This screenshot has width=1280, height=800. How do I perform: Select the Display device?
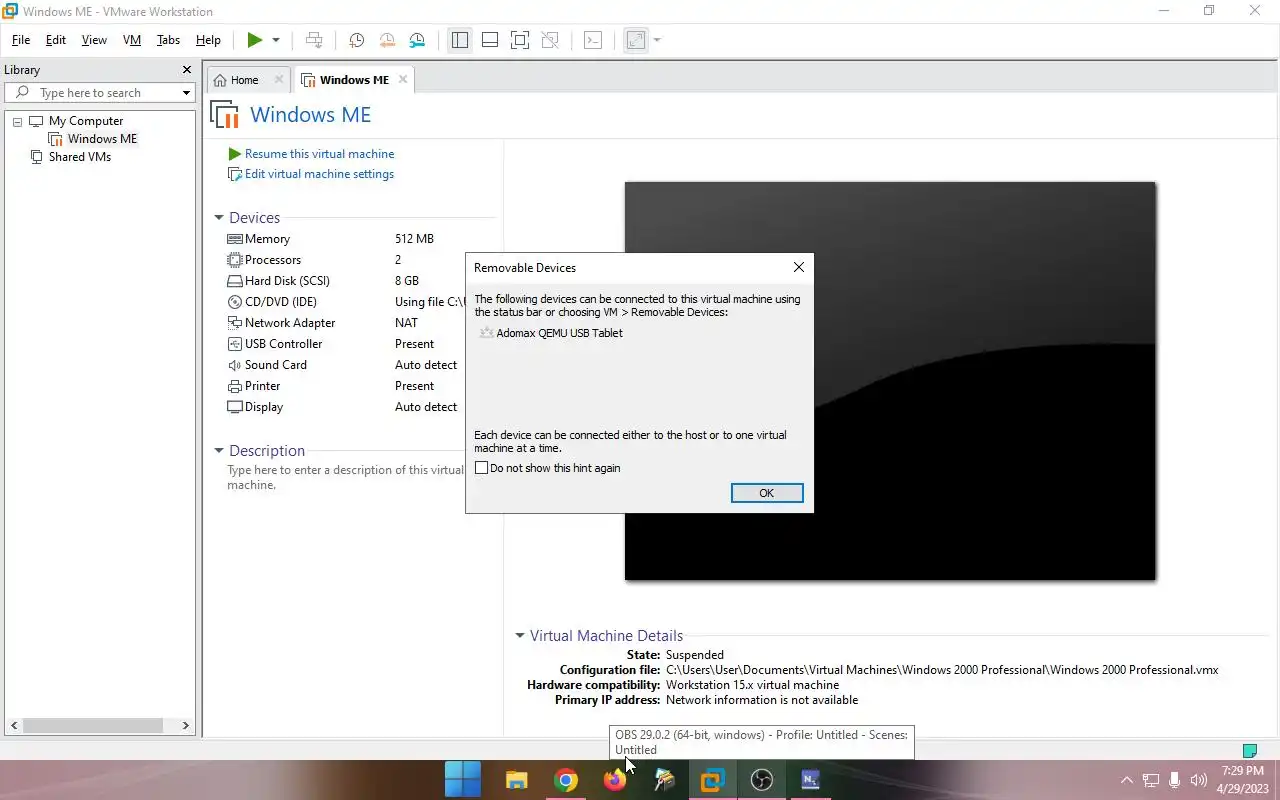tap(345, 407)
